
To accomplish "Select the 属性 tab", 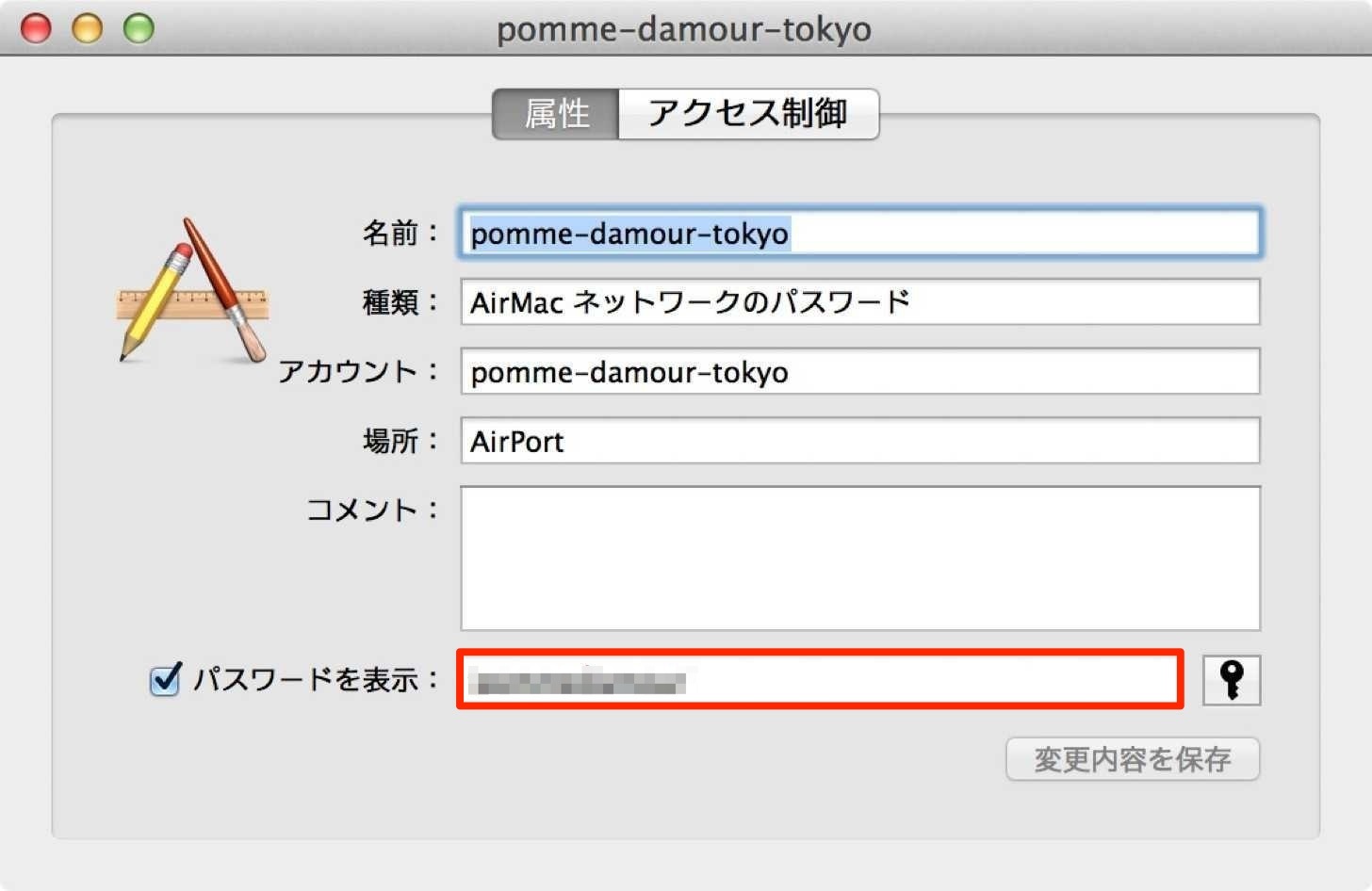I will click(556, 114).
